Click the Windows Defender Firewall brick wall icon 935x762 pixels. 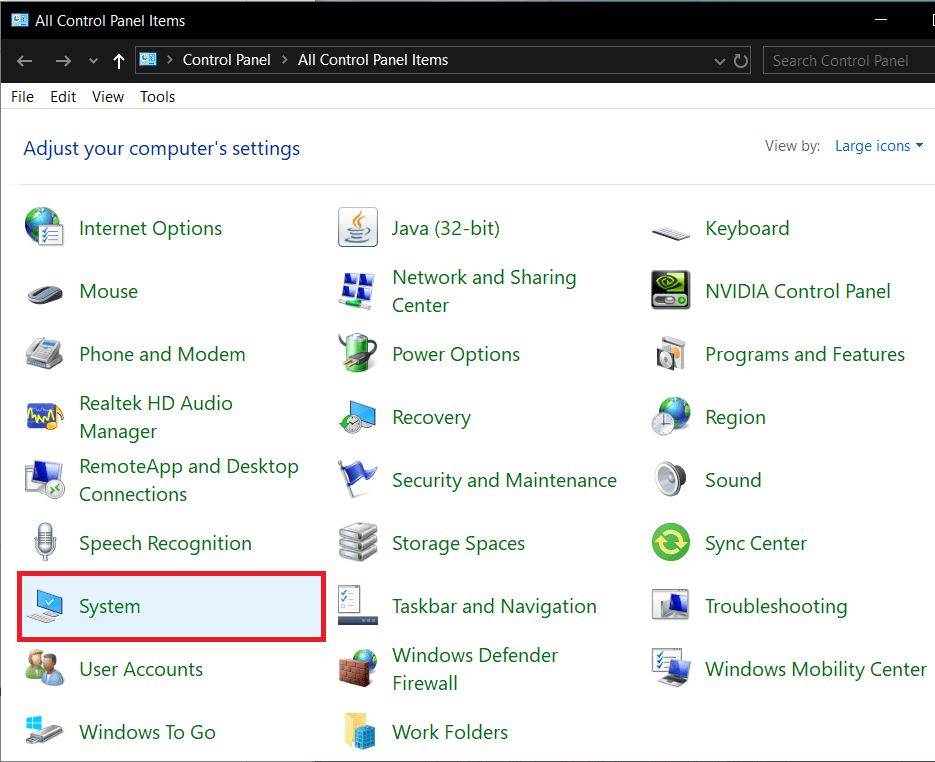click(x=358, y=668)
